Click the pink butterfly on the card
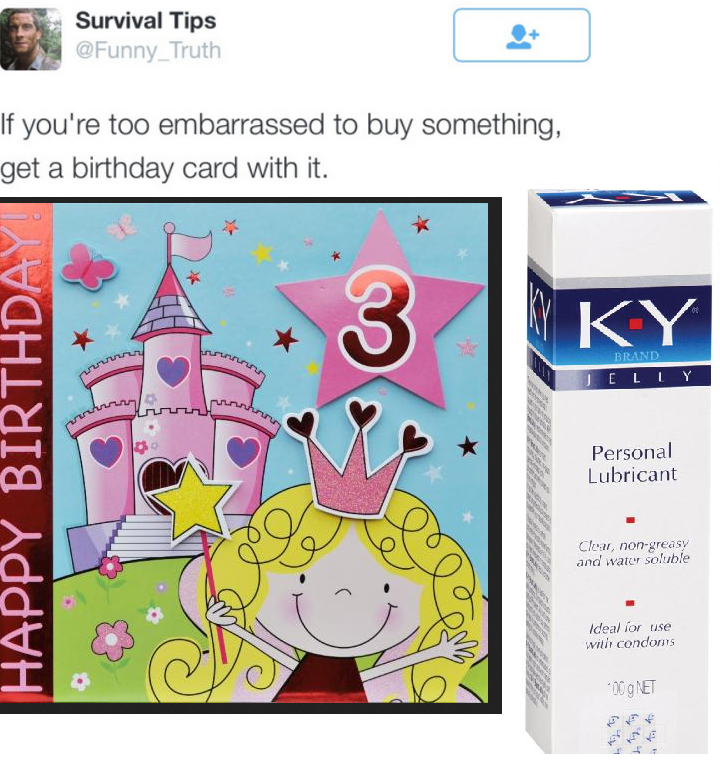The width and height of the screenshot is (720, 774). click(x=87, y=267)
